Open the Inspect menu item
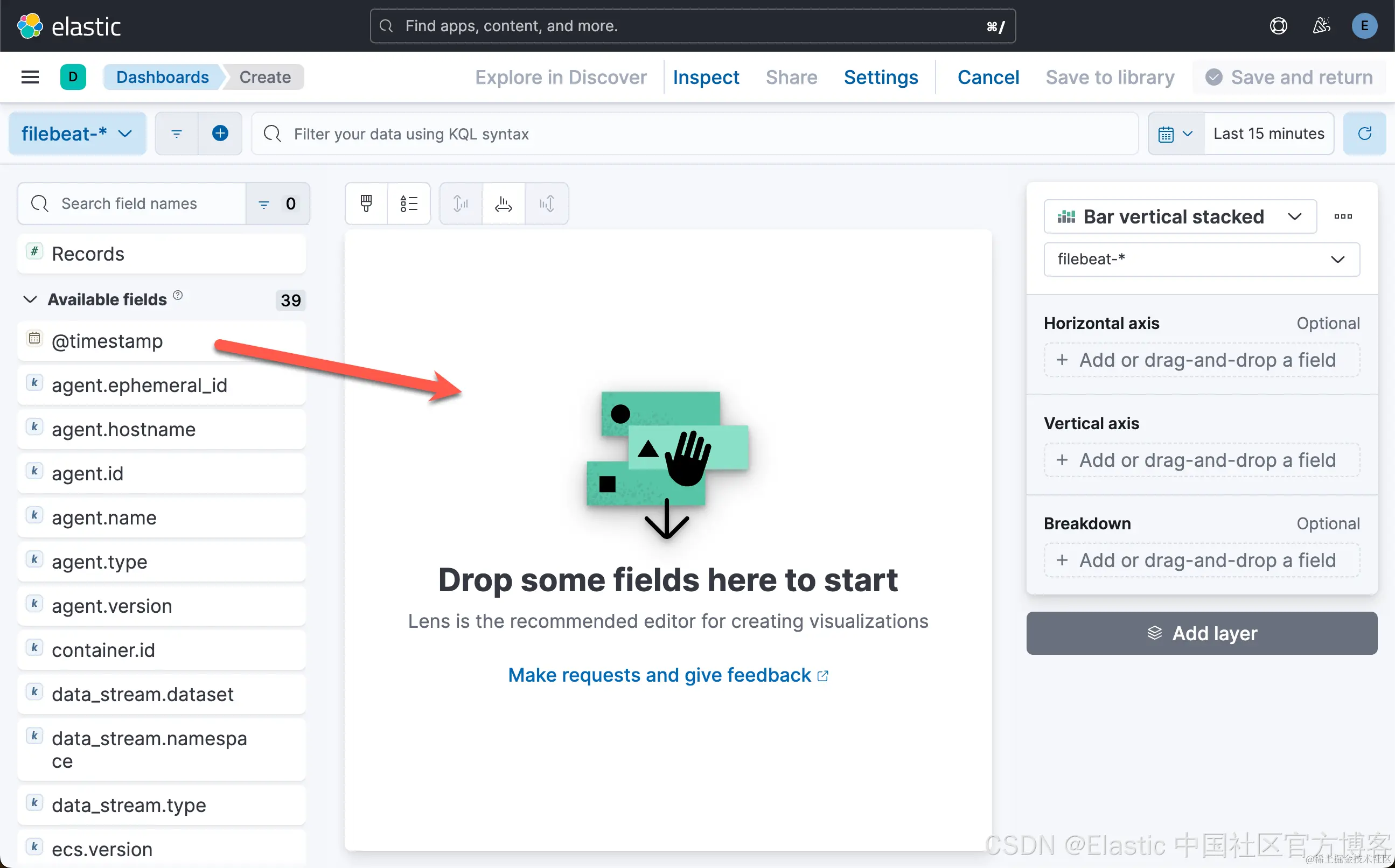The height and width of the screenshot is (868, 1395). tap(706, 77)
